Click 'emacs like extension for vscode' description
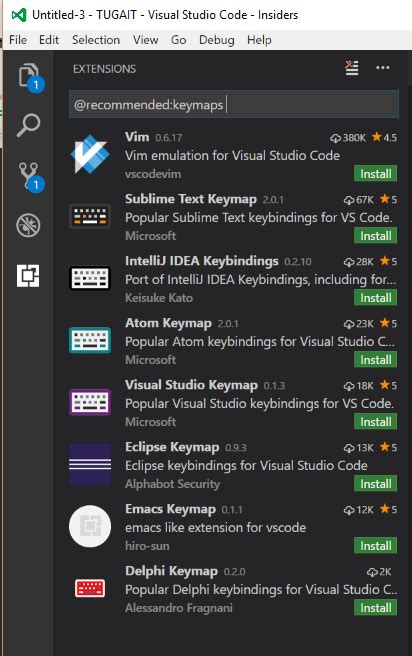Image resolution: width=412 pixels, height=656 pixels. coord(215,528)
